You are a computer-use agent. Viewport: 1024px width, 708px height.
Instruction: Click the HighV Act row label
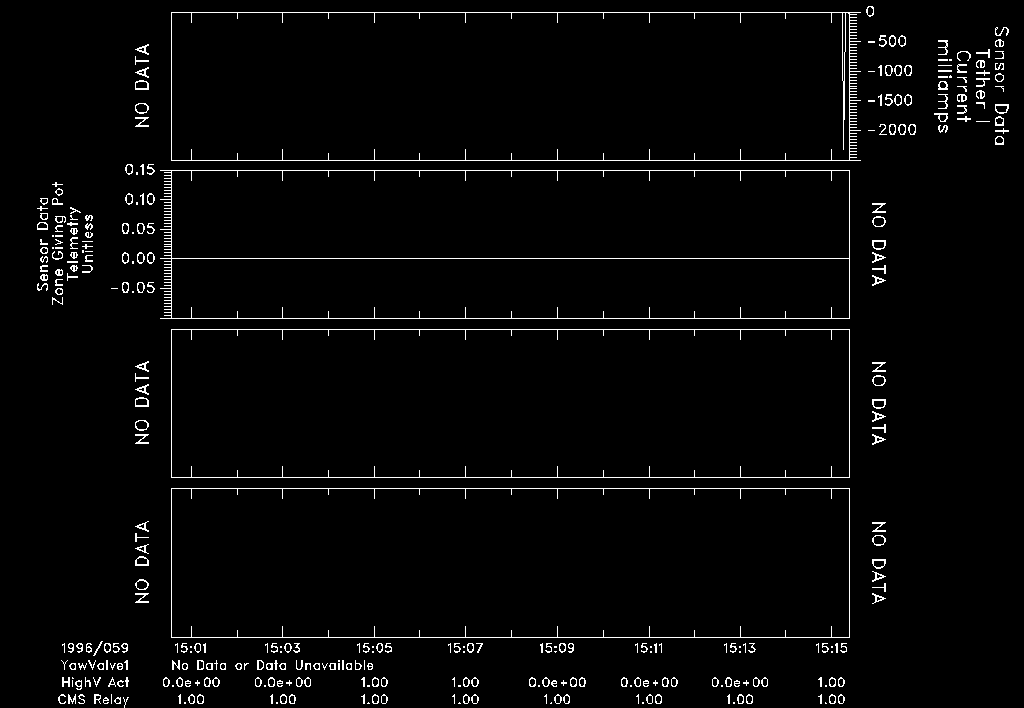click(96, 682)
